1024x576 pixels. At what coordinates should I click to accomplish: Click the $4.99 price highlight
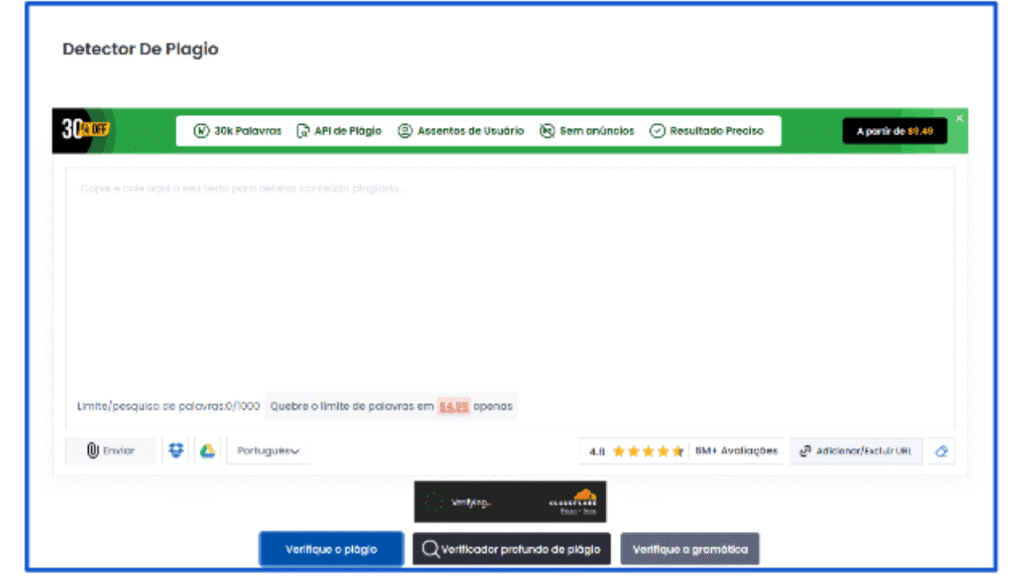[453, 406]
